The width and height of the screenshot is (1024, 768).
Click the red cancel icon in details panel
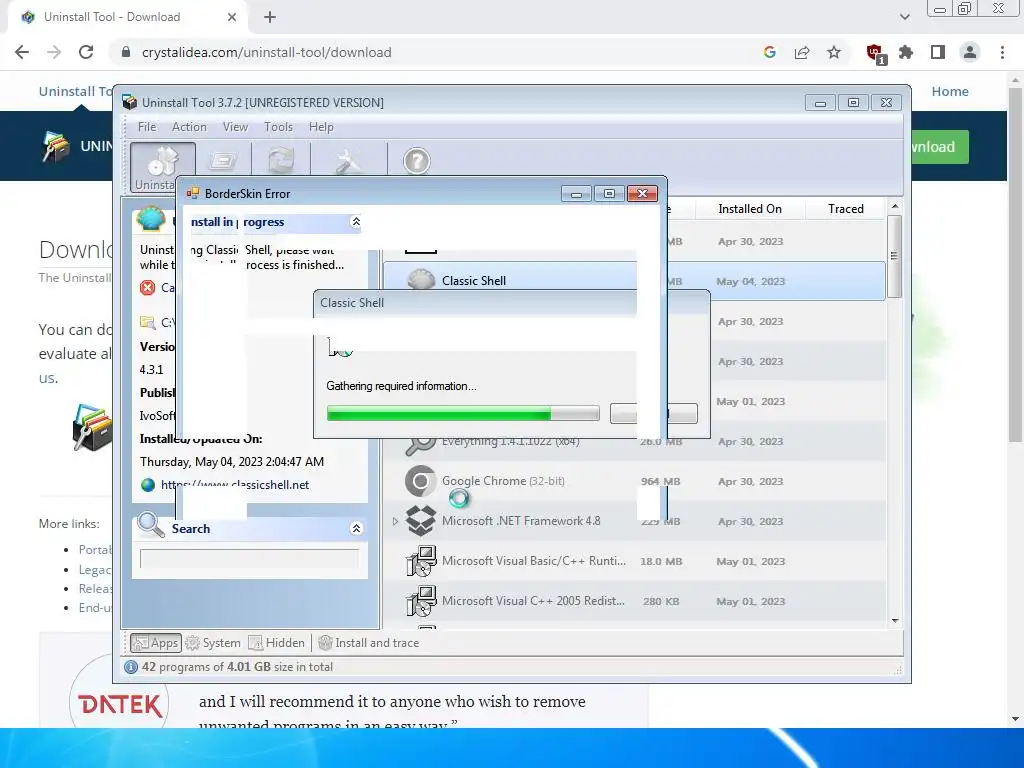click(x=148, y=287)
